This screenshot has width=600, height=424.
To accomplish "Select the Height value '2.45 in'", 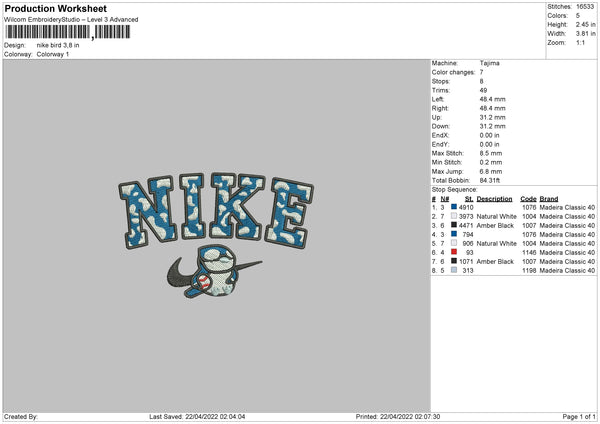I will pos(585,24).
